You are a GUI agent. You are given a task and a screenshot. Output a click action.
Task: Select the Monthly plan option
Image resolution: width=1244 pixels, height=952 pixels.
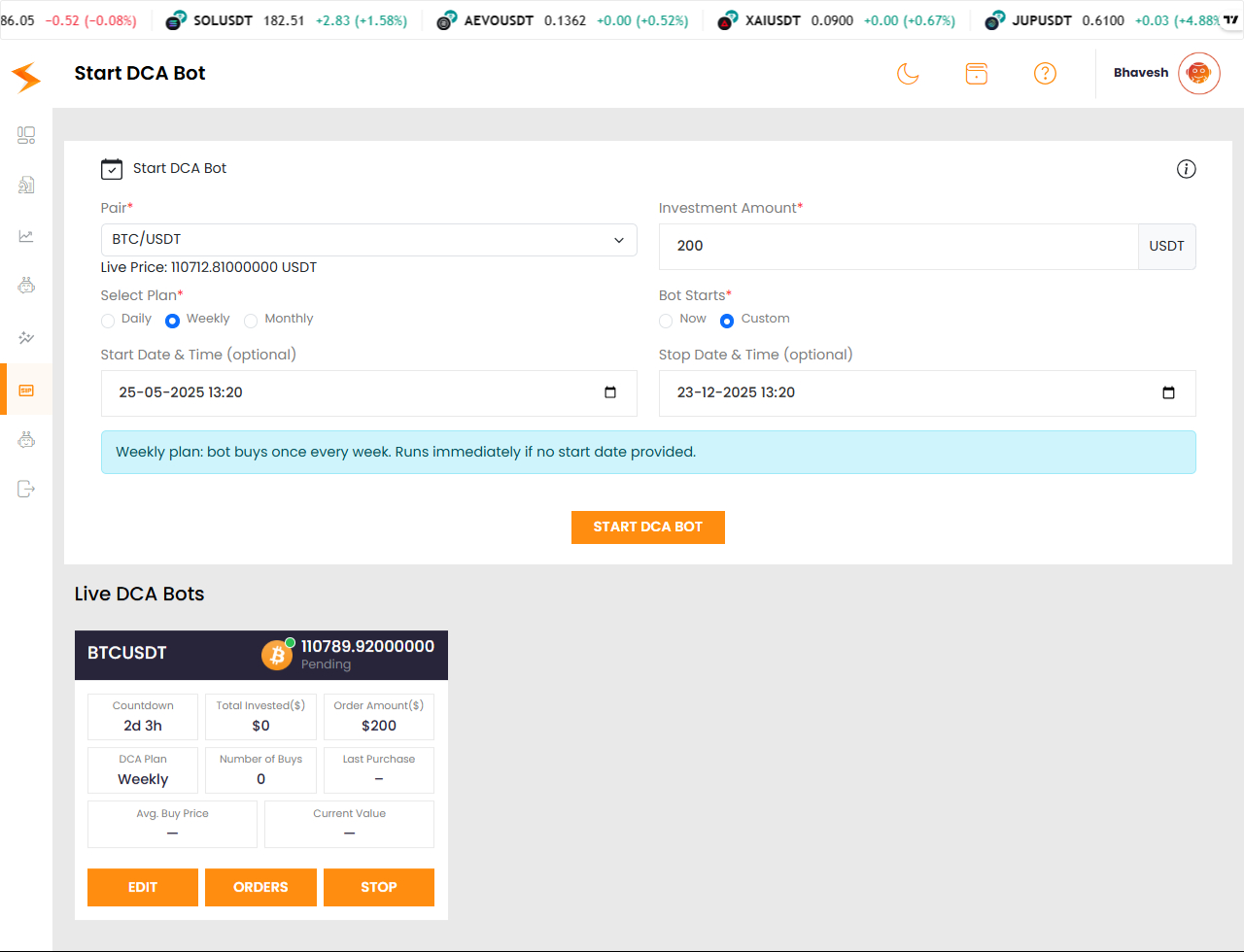pyautogui.click(x=251, y=321)
